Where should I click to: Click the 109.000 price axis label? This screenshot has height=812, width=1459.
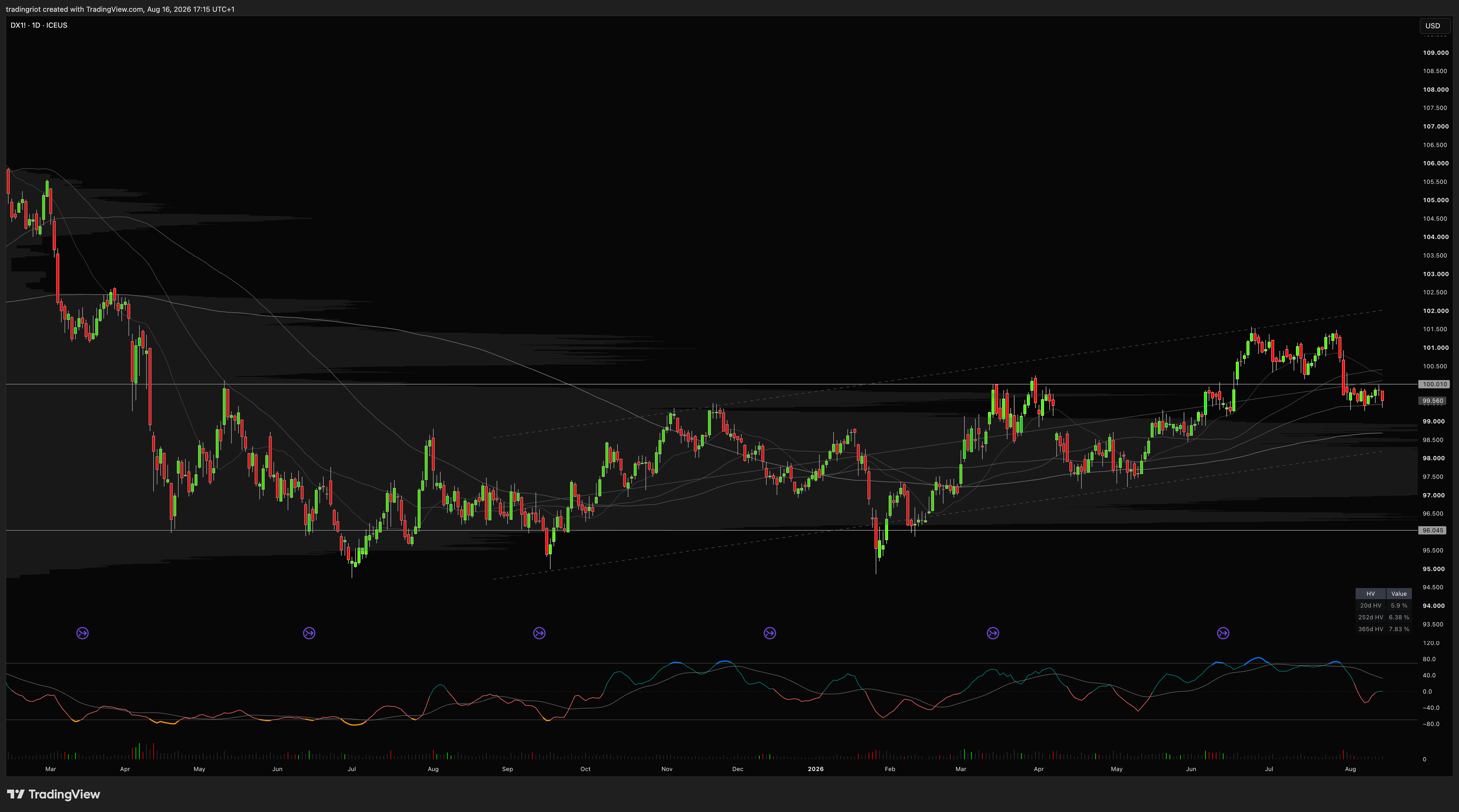point(1436,53)
